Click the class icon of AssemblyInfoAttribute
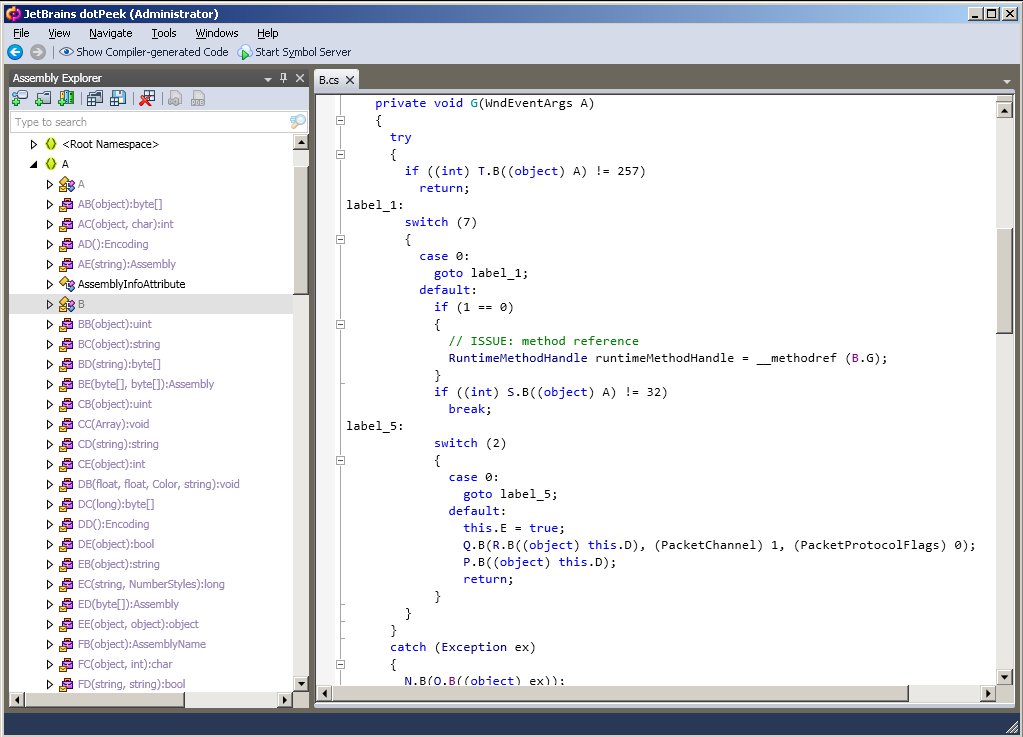This screenshot has width=1023, height=737. pos(67,284)
